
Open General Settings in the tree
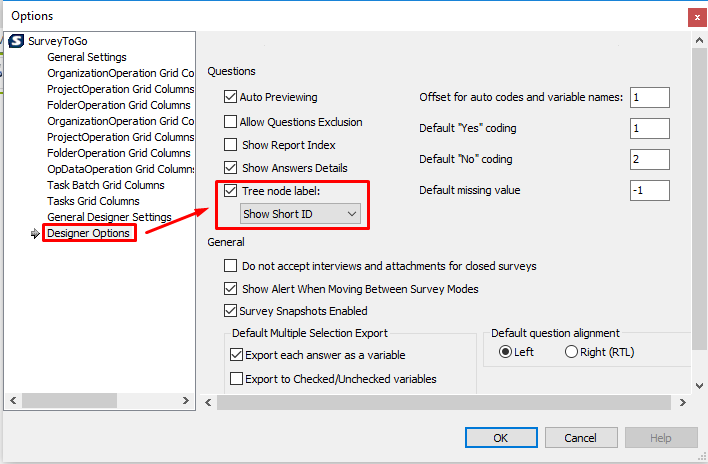coord(87,57)
